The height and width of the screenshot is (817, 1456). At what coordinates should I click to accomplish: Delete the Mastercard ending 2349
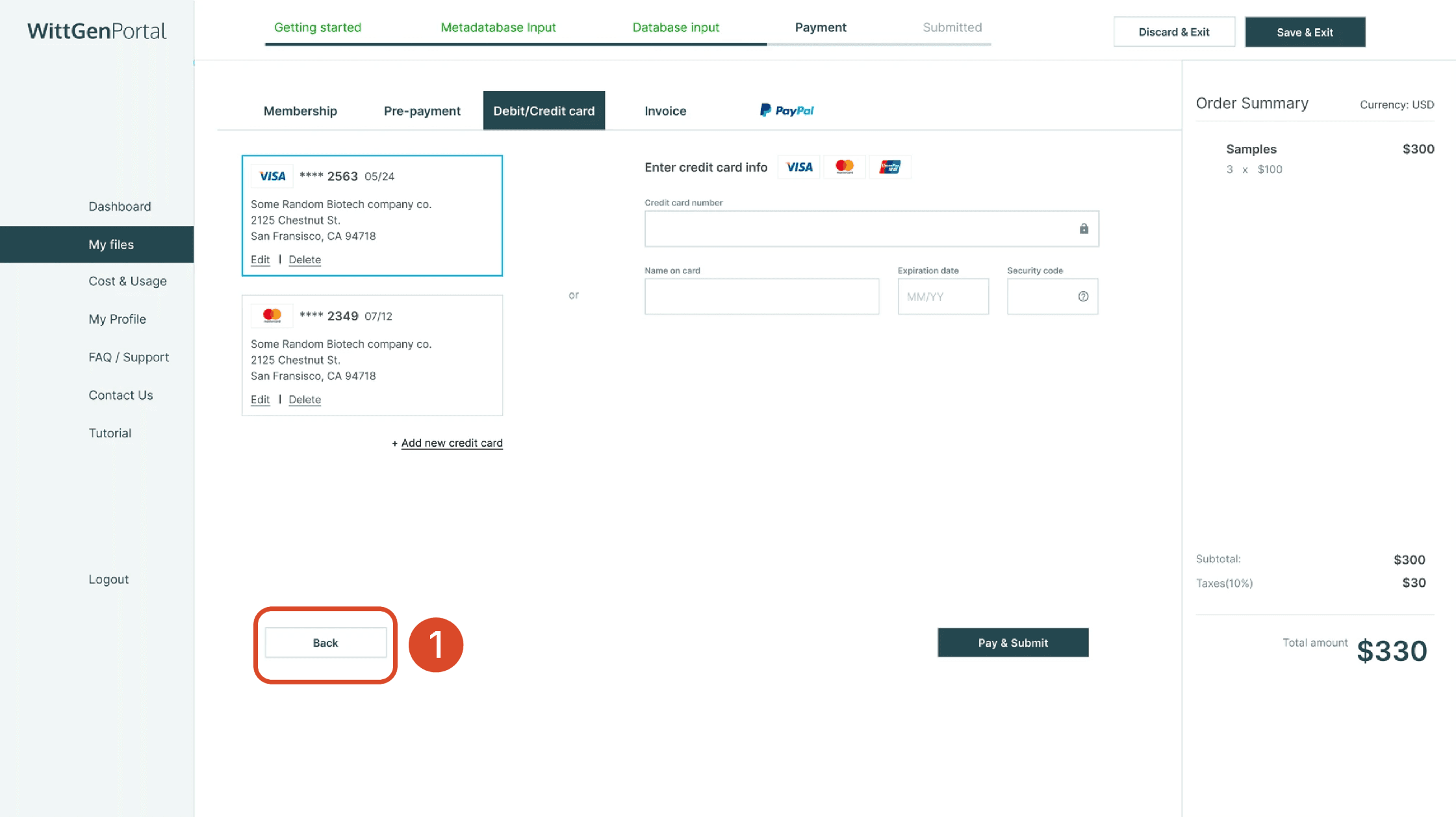[x=304, y=400]
